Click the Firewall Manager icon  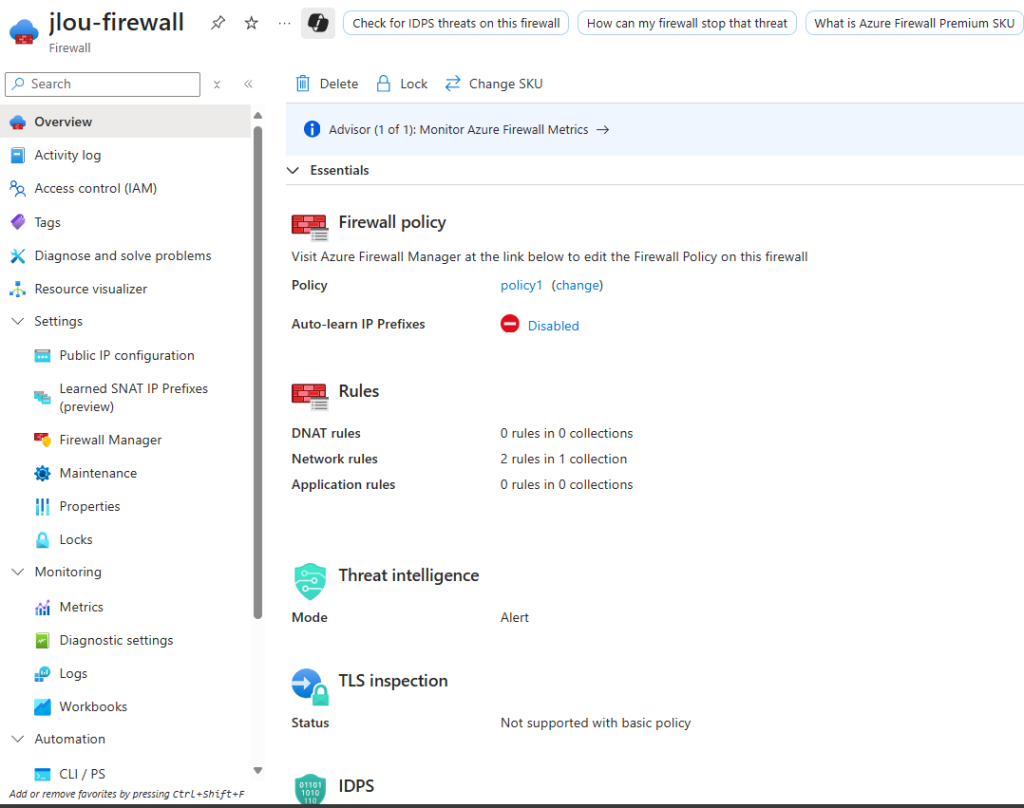(42, 440)
